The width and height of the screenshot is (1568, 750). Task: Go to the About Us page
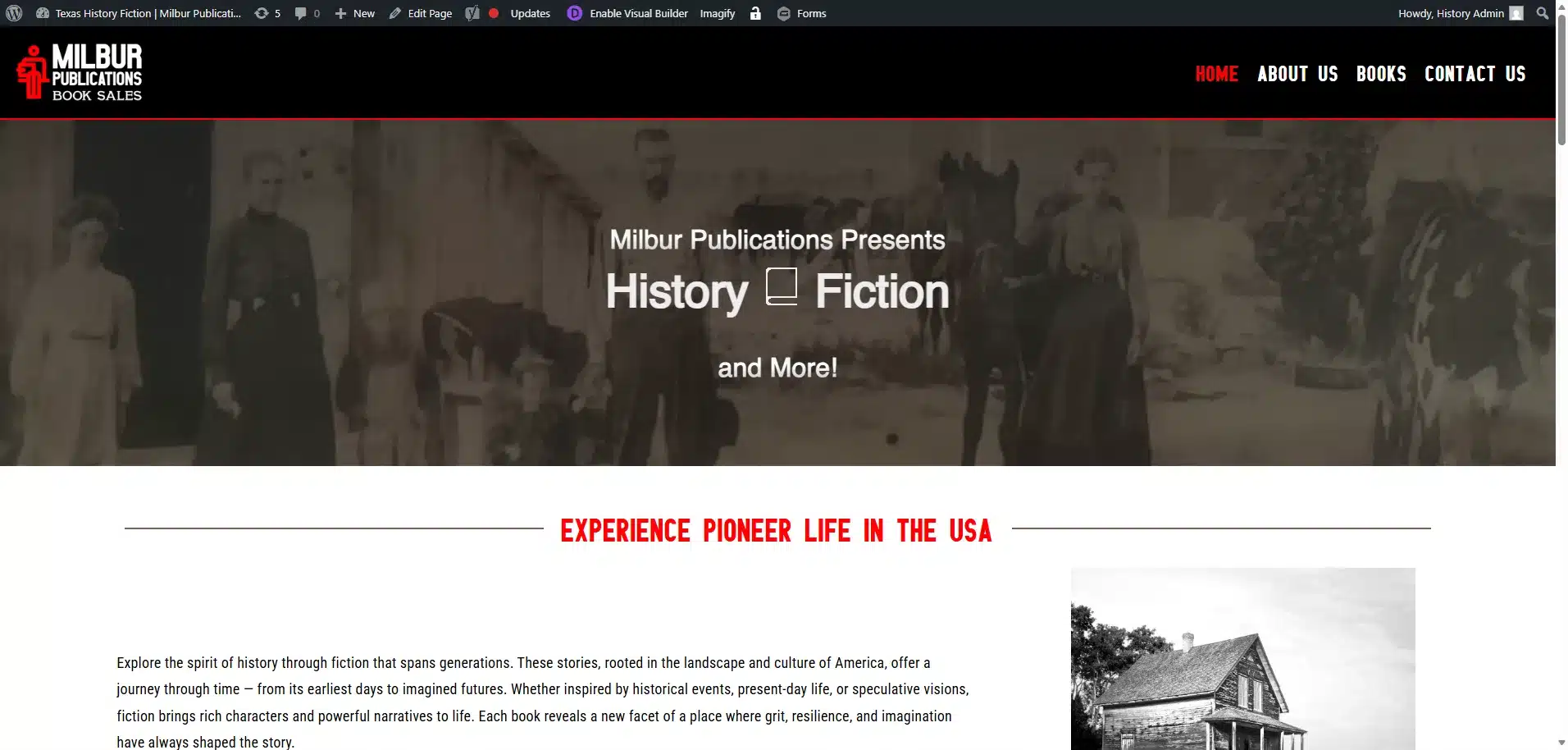coord(1297,74)
